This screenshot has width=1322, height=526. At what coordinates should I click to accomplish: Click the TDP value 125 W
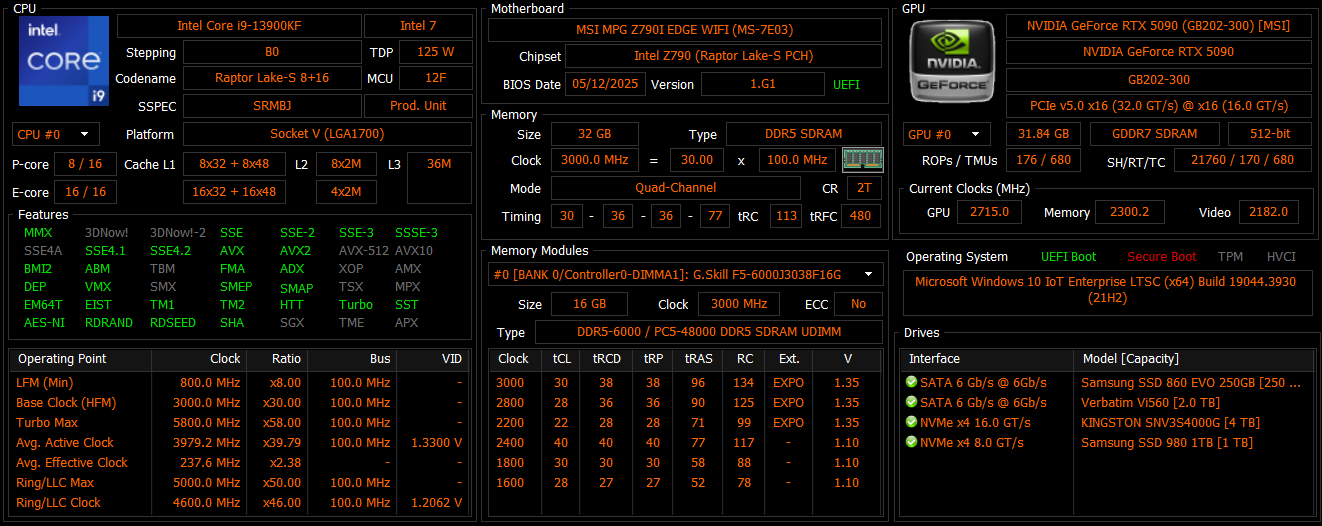[435, 52]
